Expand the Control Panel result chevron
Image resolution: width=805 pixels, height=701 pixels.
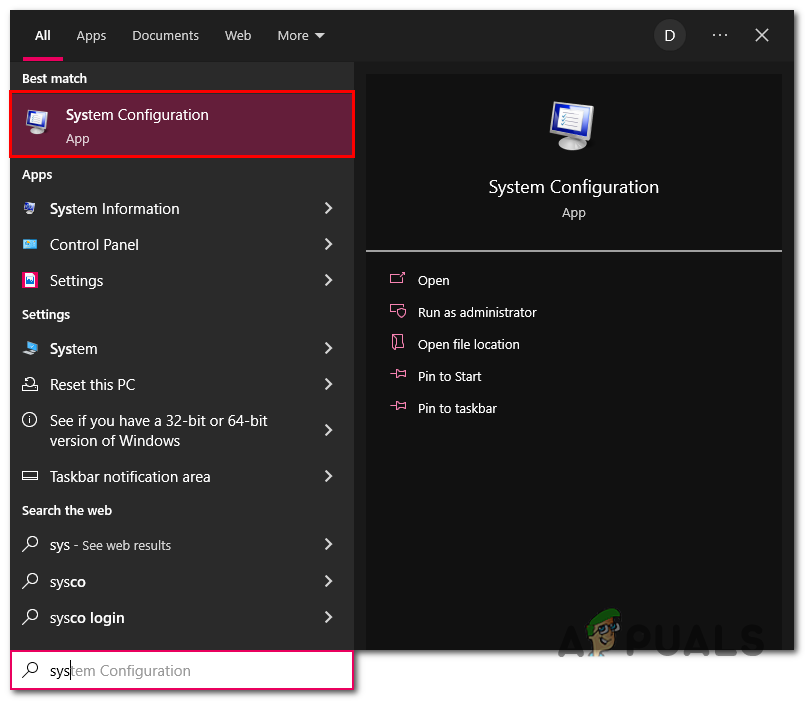click(328, 245)
